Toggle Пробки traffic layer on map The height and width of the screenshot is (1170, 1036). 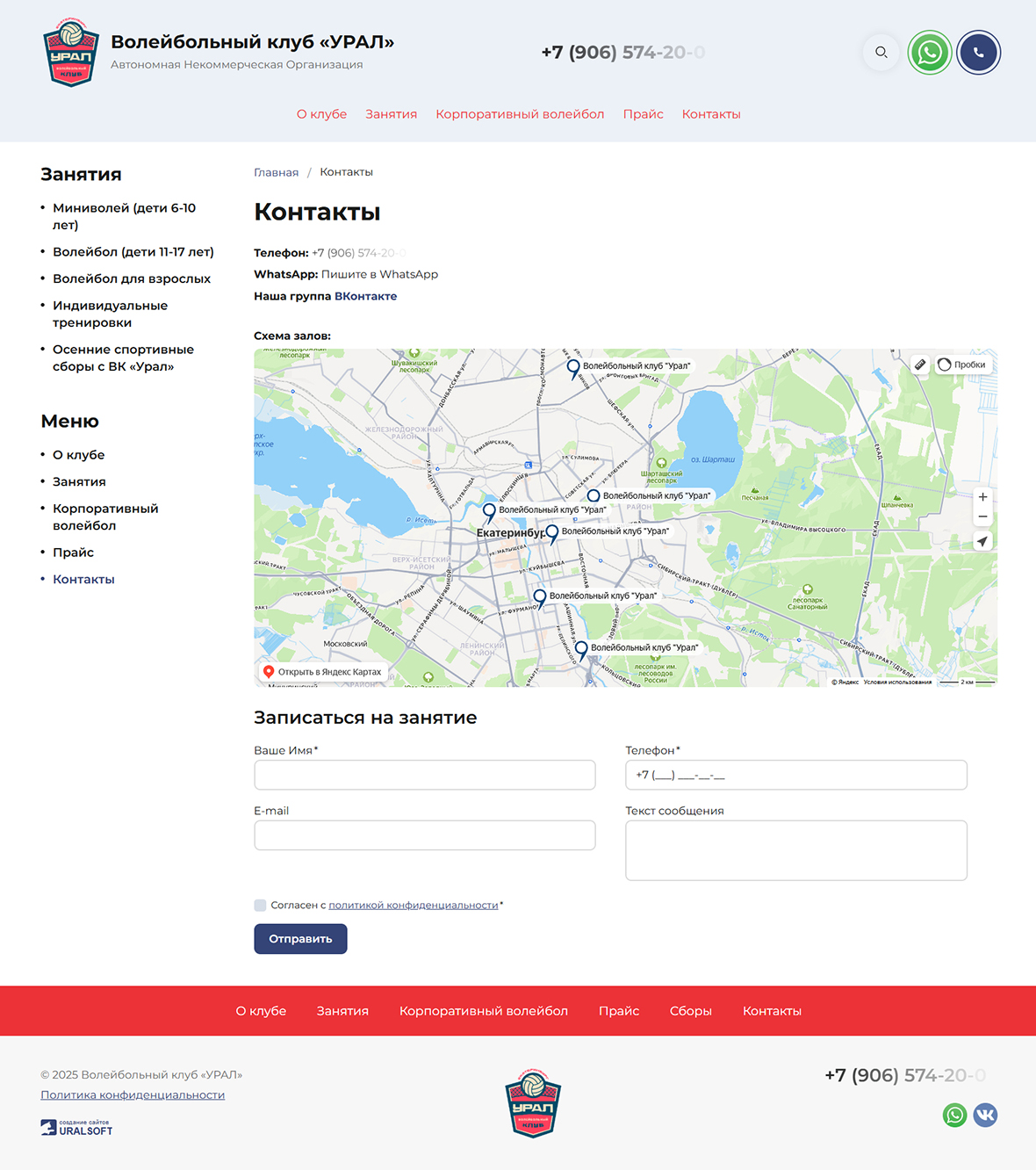point(962,365)
